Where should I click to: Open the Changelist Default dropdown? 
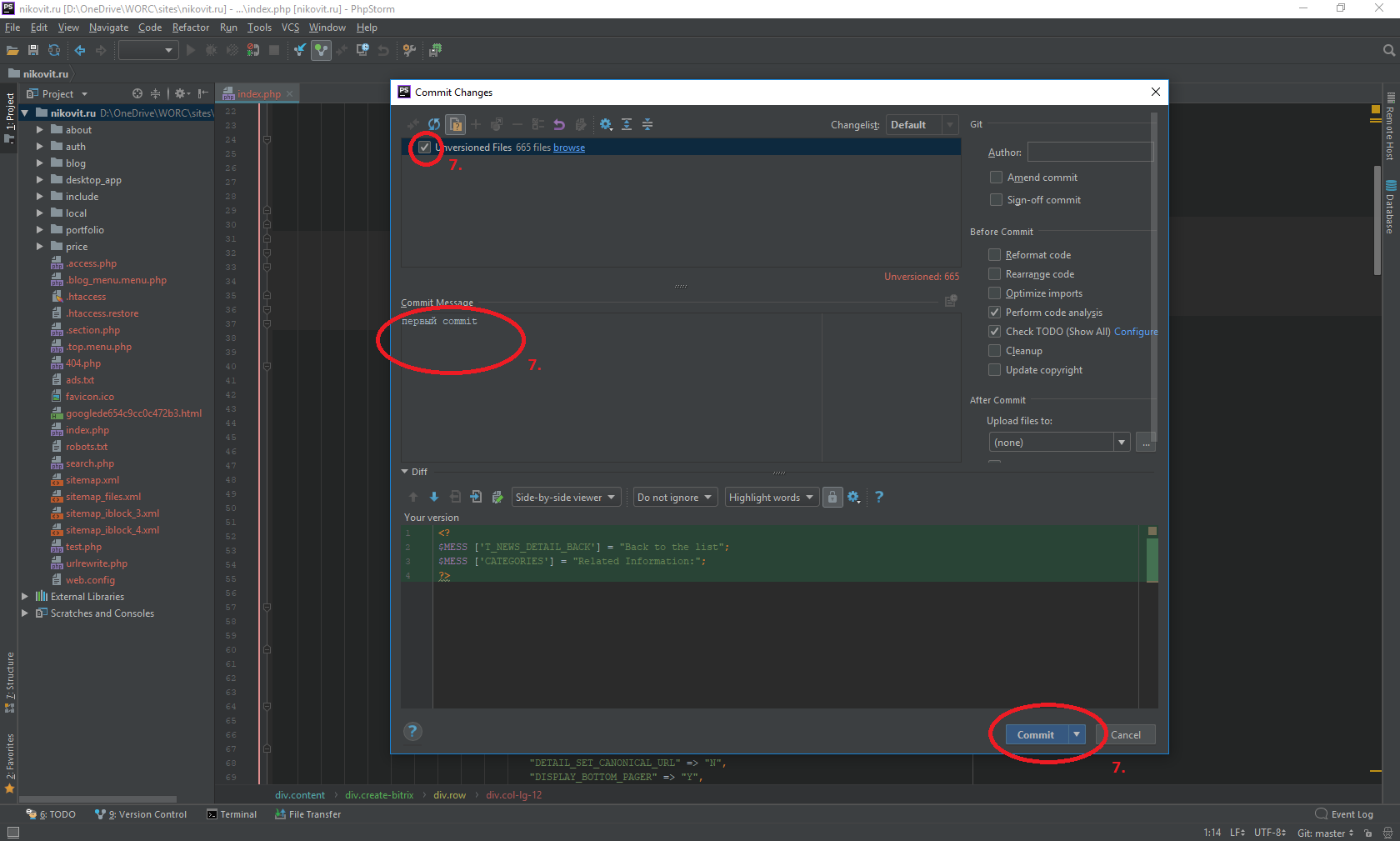[922, 124]
